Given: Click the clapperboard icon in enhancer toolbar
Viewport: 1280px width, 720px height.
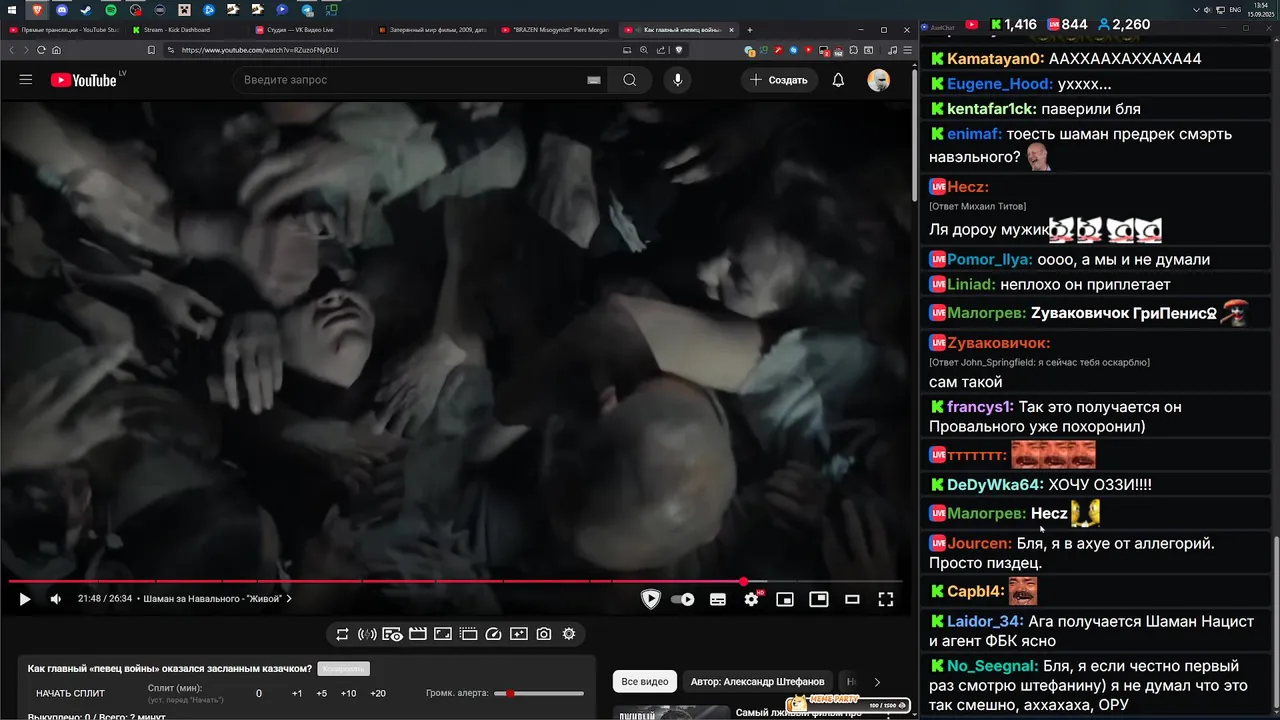Looking at the screenshot, I should click(x=418, y=634).
